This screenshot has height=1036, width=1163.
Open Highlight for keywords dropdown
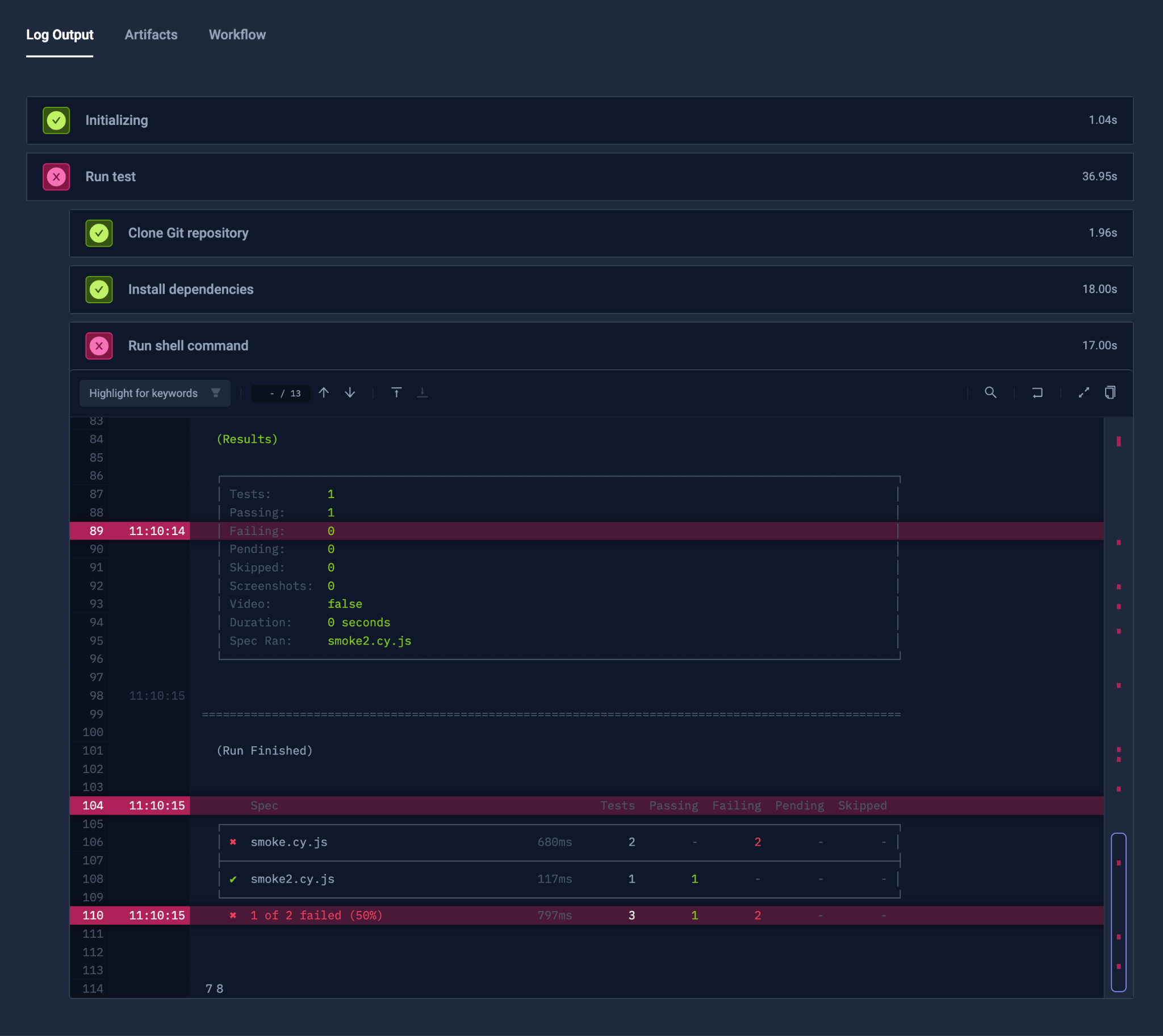pos(144,394)
